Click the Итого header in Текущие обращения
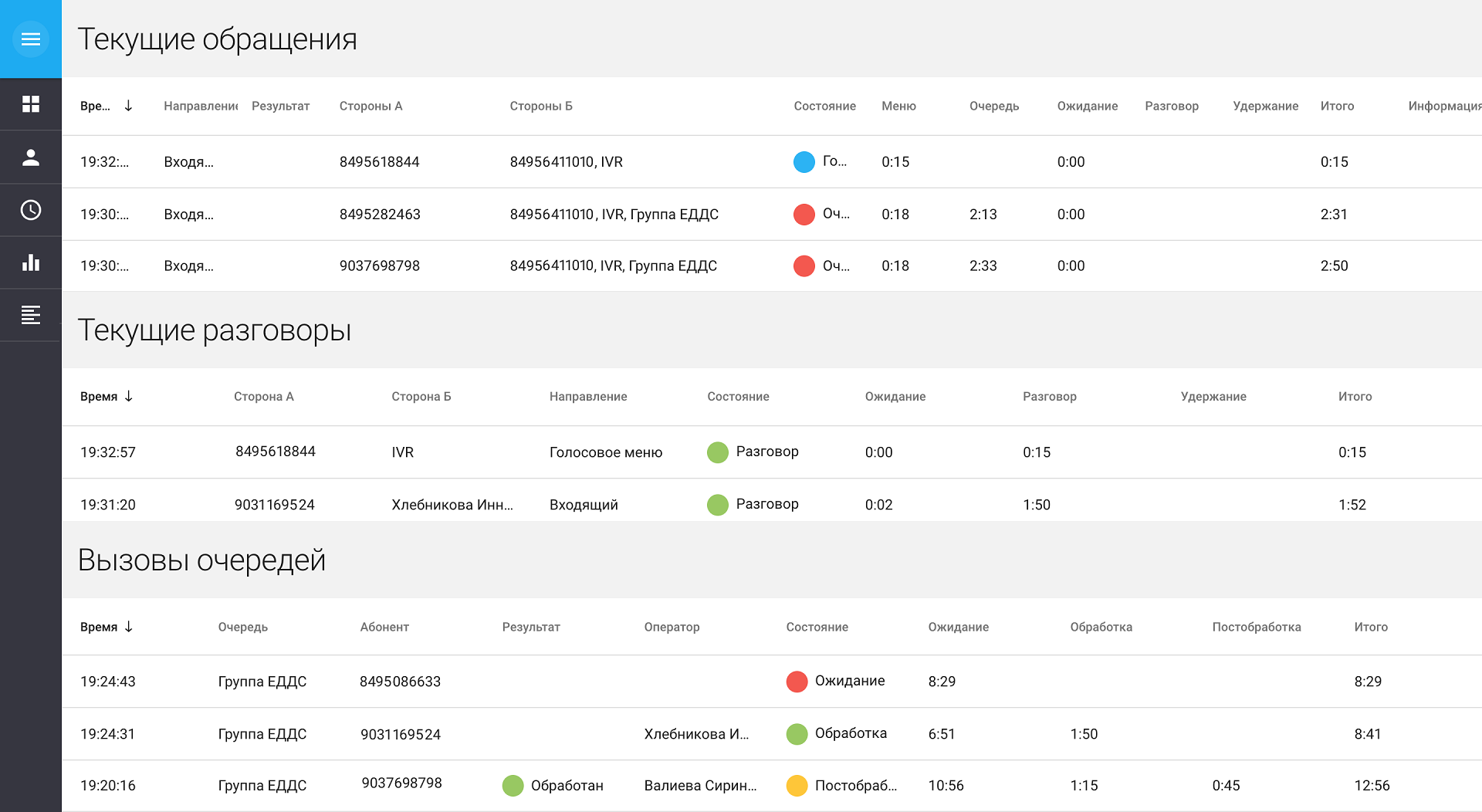 click(1337, 106)
